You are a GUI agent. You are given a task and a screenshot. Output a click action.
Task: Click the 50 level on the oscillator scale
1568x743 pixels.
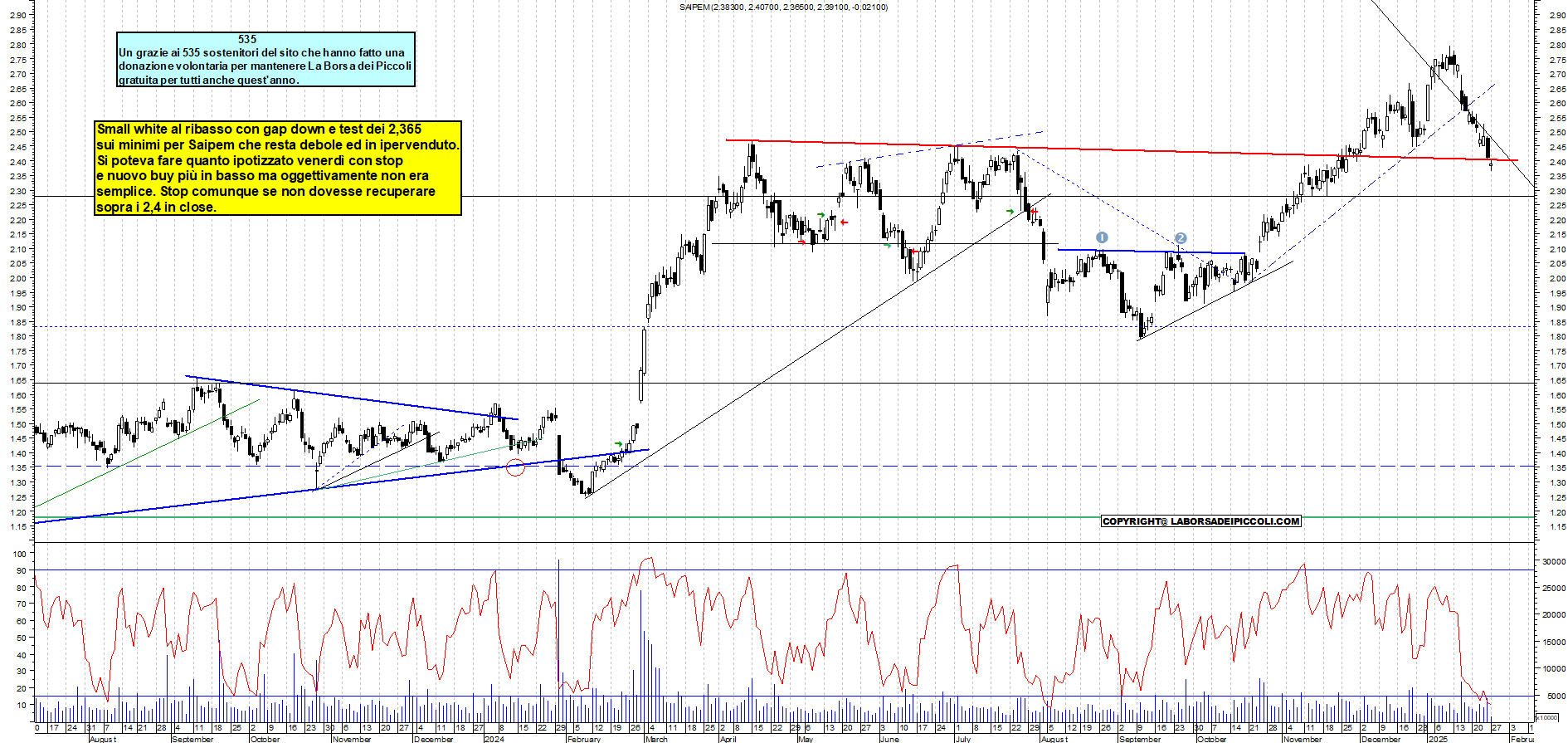click(x=20, y=638)
